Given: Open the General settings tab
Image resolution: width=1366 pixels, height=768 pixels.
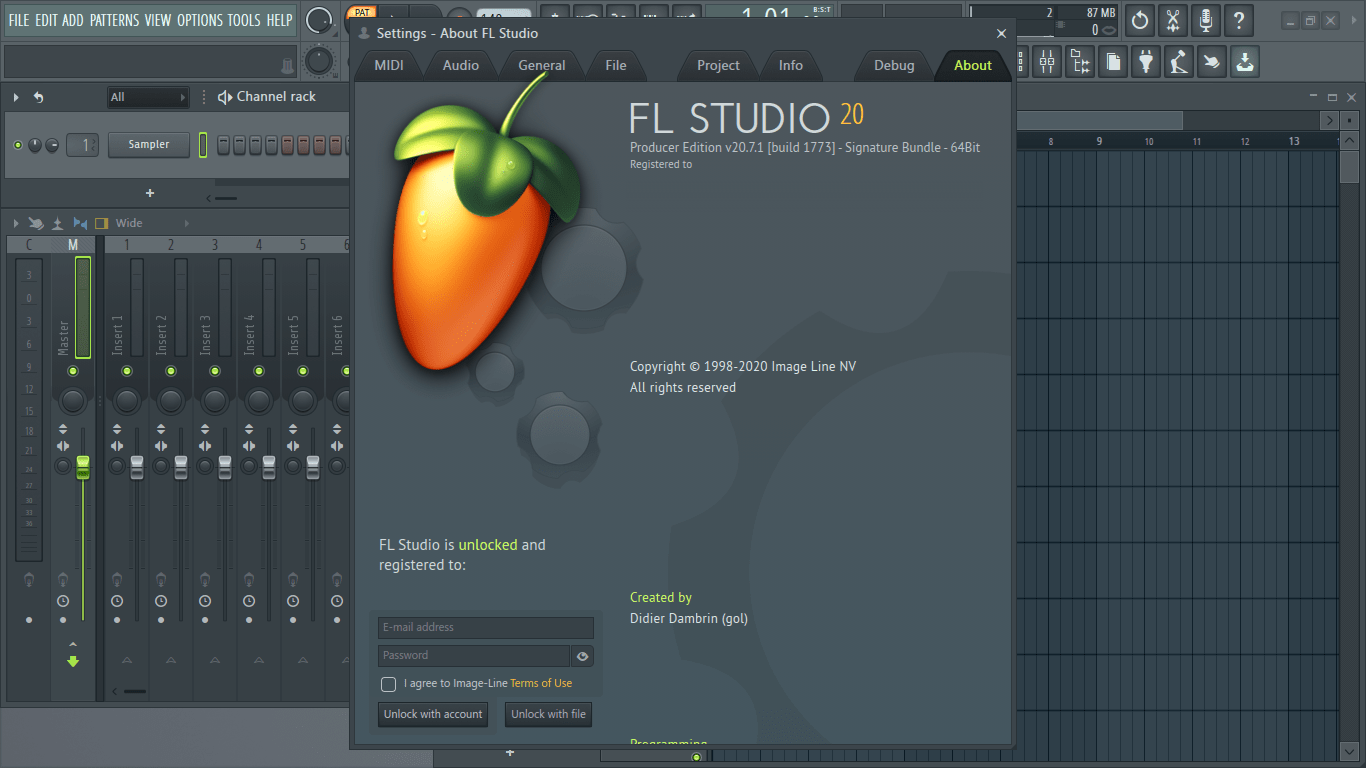Looking at the screenshot, I should click(542, 65).
